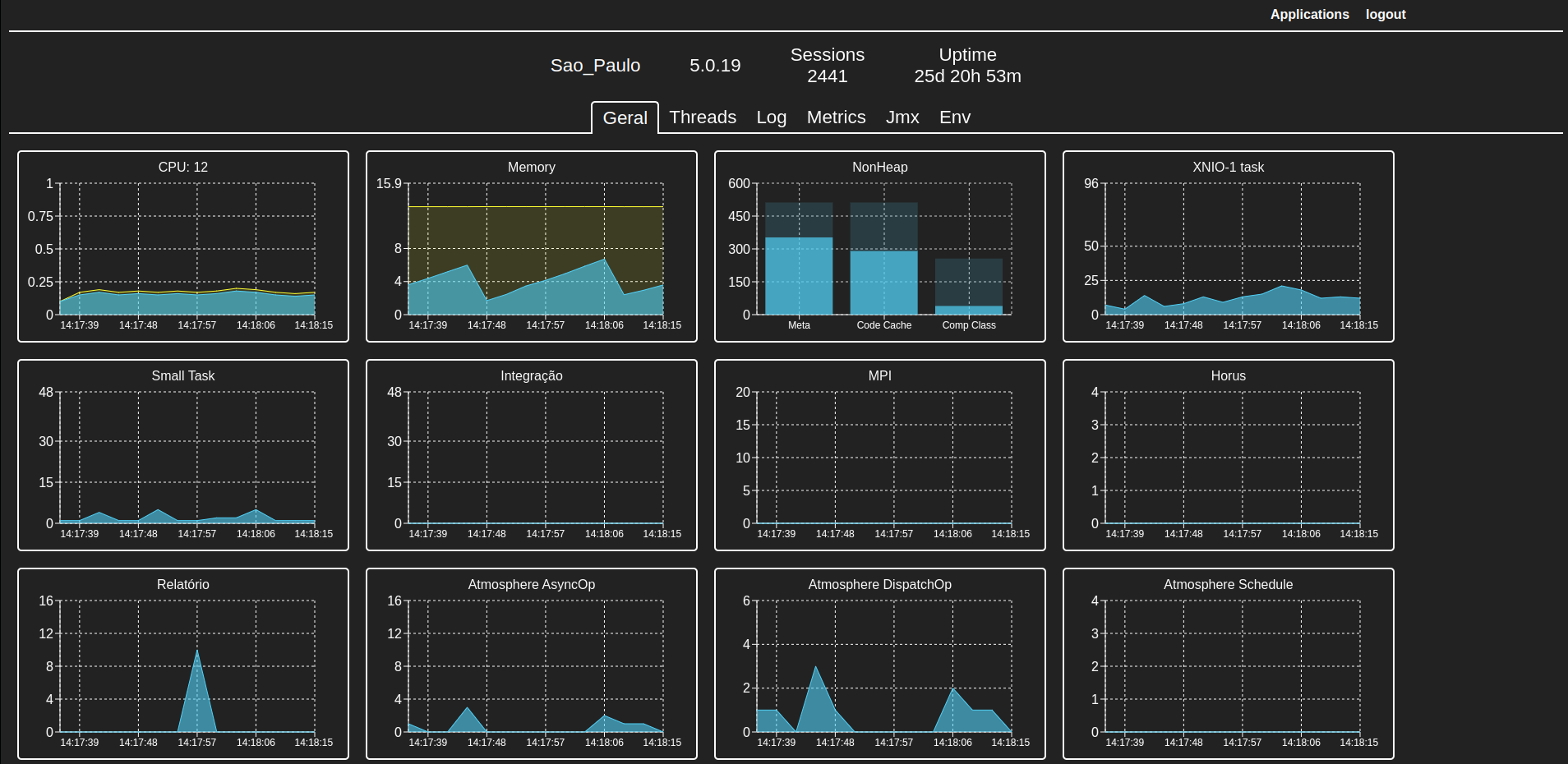Click the XNIO-1 task chart area
1568x764 pixels.
[x=1233, y=306]
